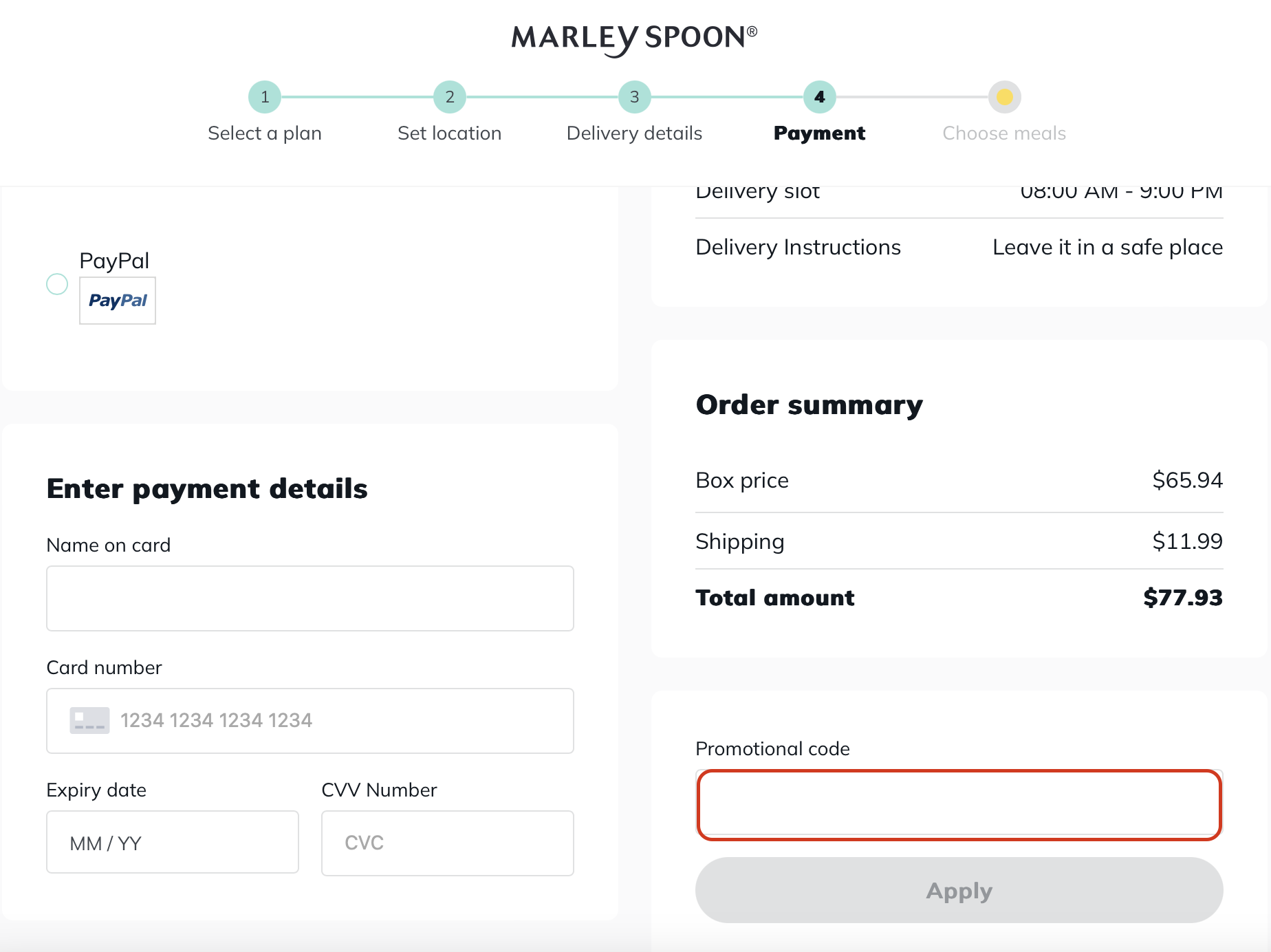Switch to the Payment step label

[x=818, y=133]
